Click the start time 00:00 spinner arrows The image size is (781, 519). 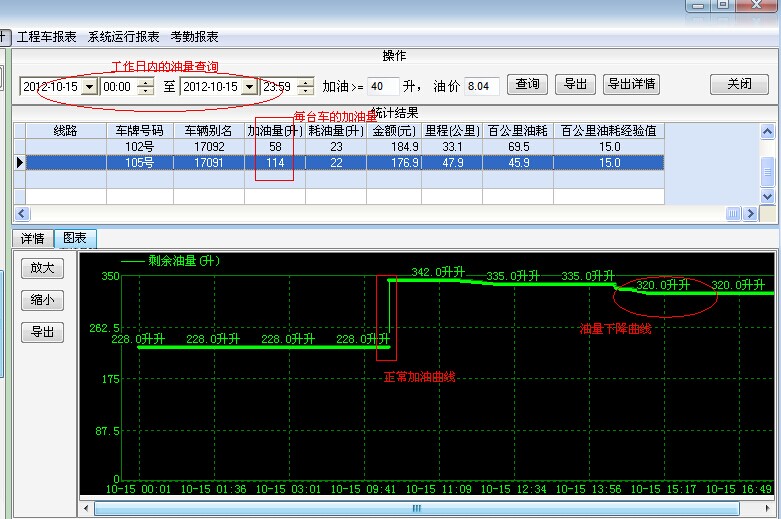[x=146, y=87]
